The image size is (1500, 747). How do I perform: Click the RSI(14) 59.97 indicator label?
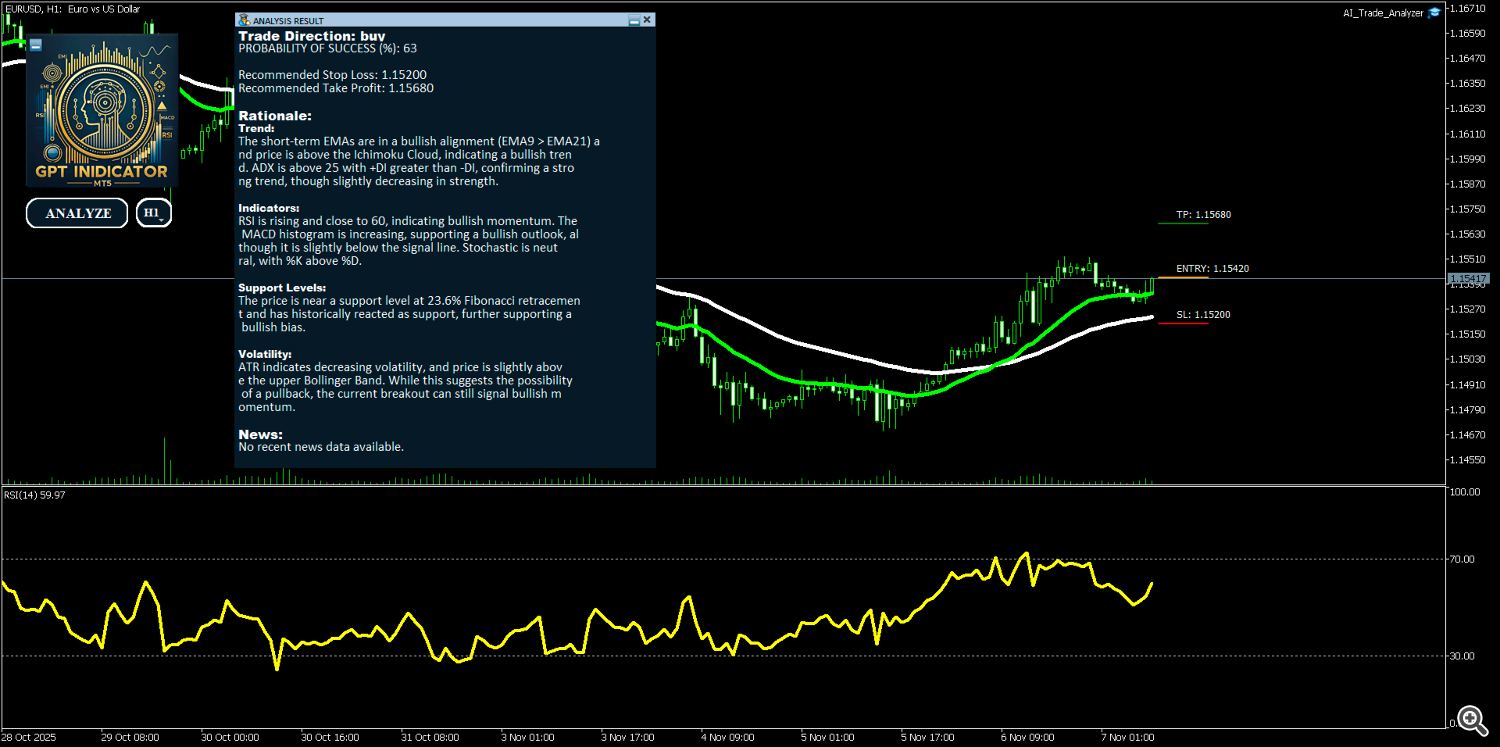(35, 495)
